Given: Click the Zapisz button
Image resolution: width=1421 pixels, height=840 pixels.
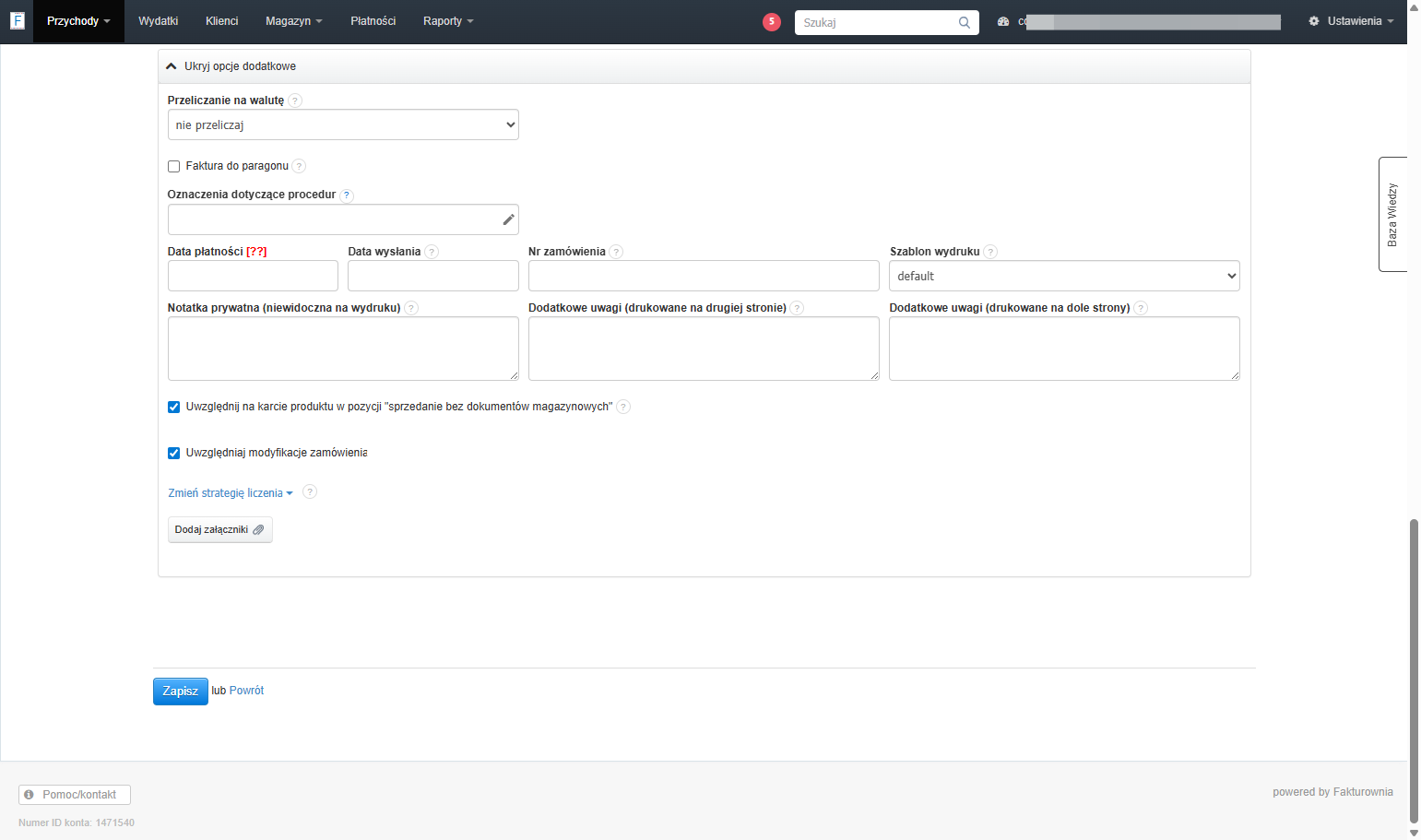Looking at the screenshot, I should (181, 692).
